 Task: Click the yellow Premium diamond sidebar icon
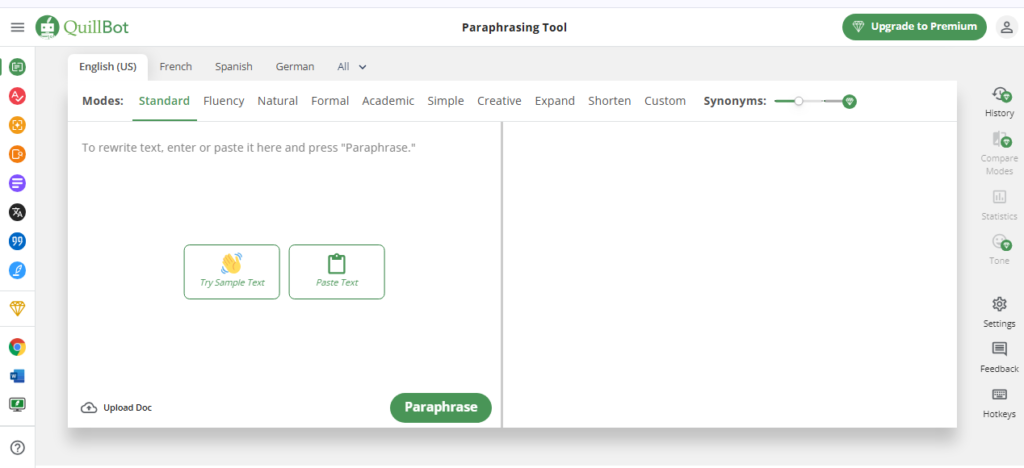[18, 308]
